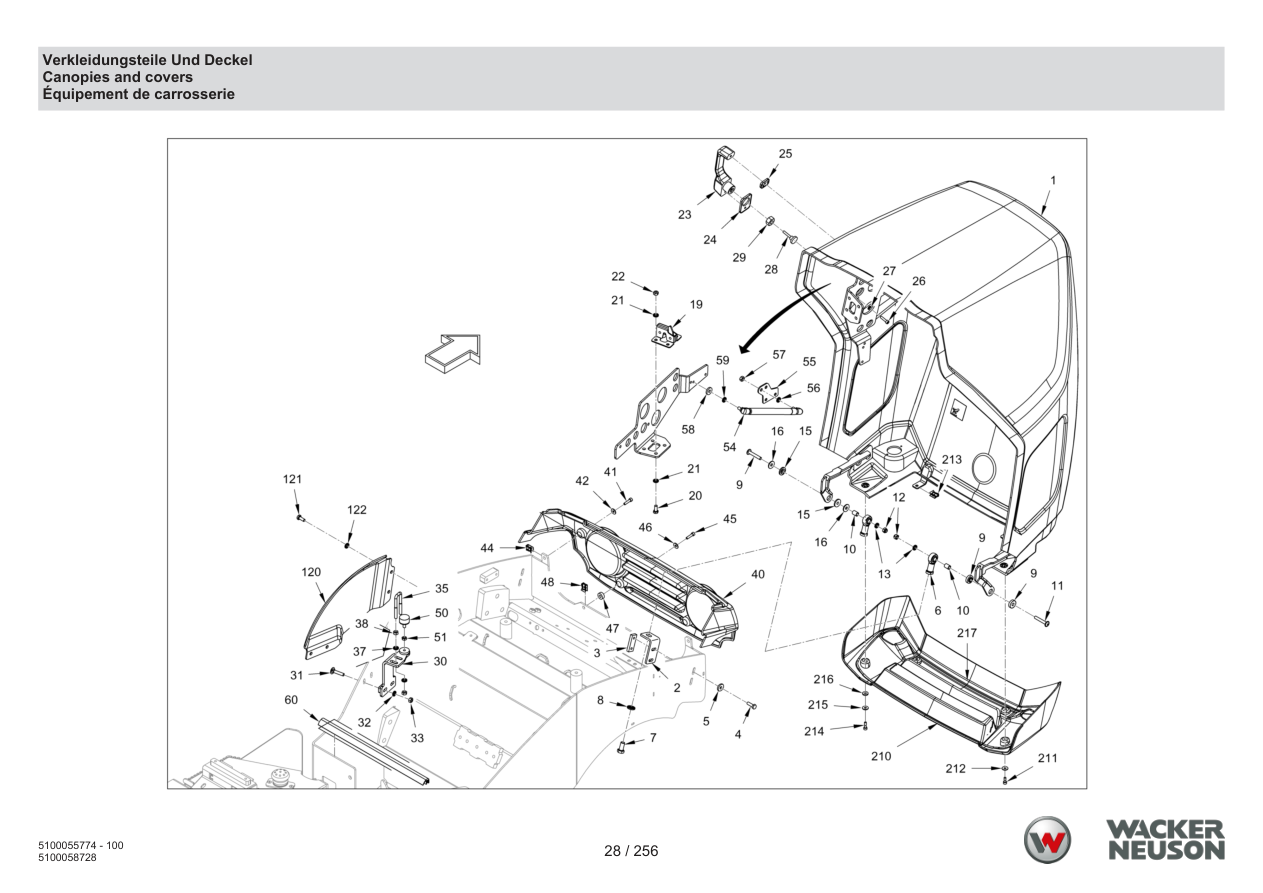Viewport: 1263px width, 893px height.
Task: Click callout number 13
Action: 884,575
